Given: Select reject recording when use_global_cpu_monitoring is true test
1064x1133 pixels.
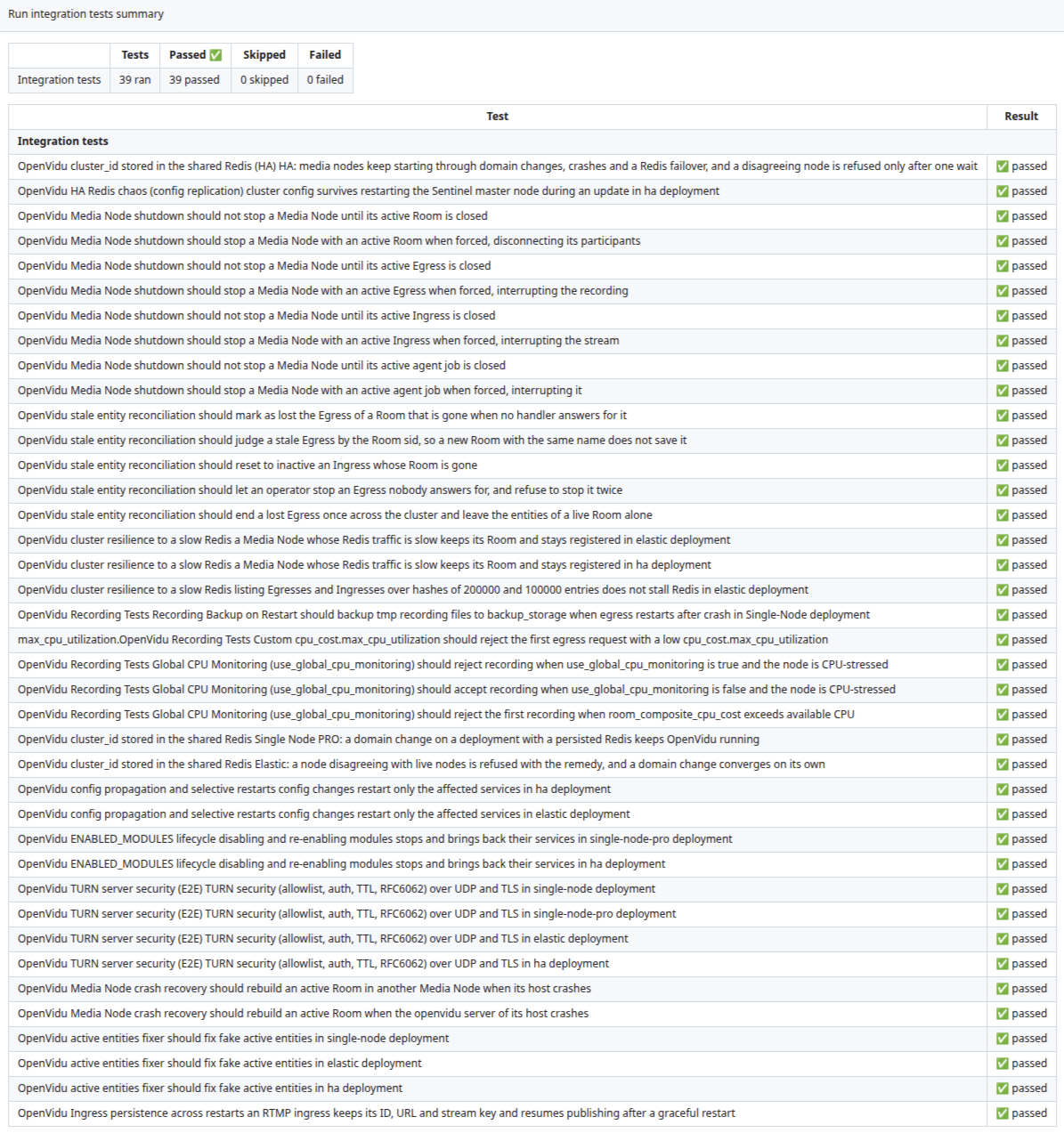Looking at the screenshot, I should 453,665.
